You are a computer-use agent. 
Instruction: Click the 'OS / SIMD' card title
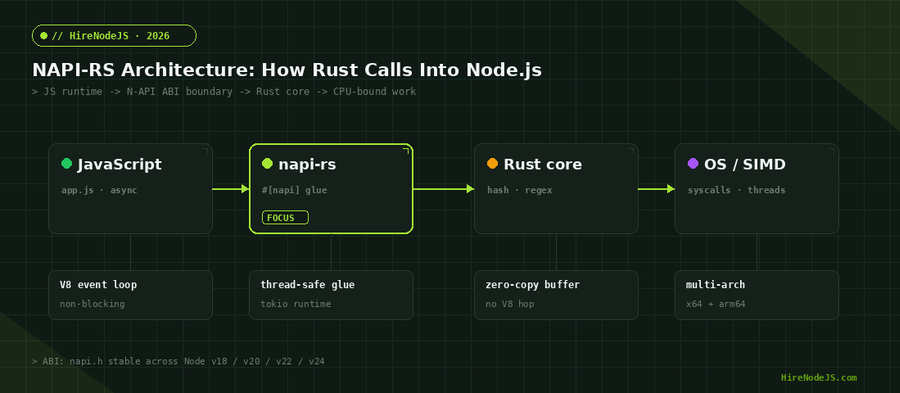pos(745,165)
